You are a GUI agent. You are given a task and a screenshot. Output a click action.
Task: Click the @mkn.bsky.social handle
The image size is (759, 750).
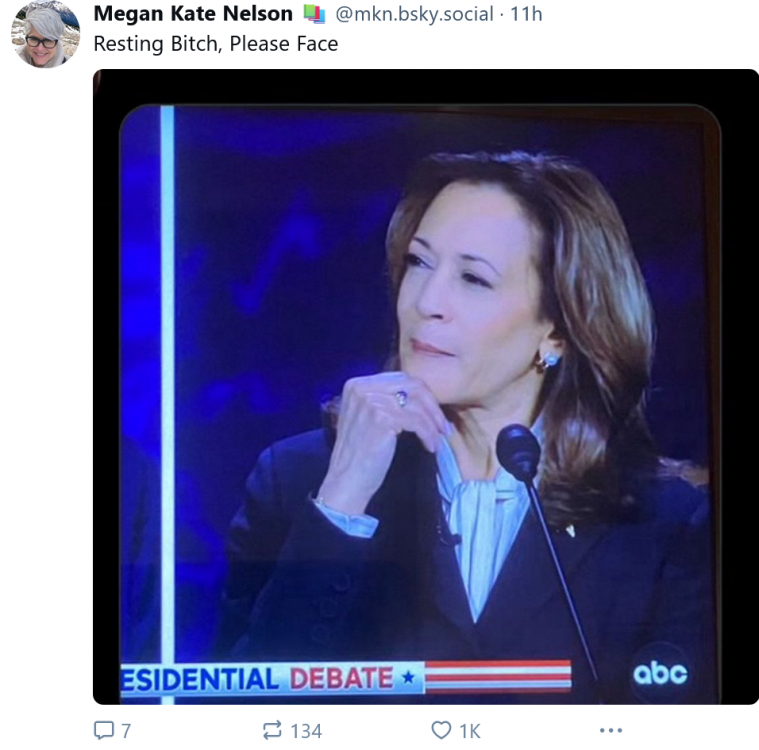(413, 14)
